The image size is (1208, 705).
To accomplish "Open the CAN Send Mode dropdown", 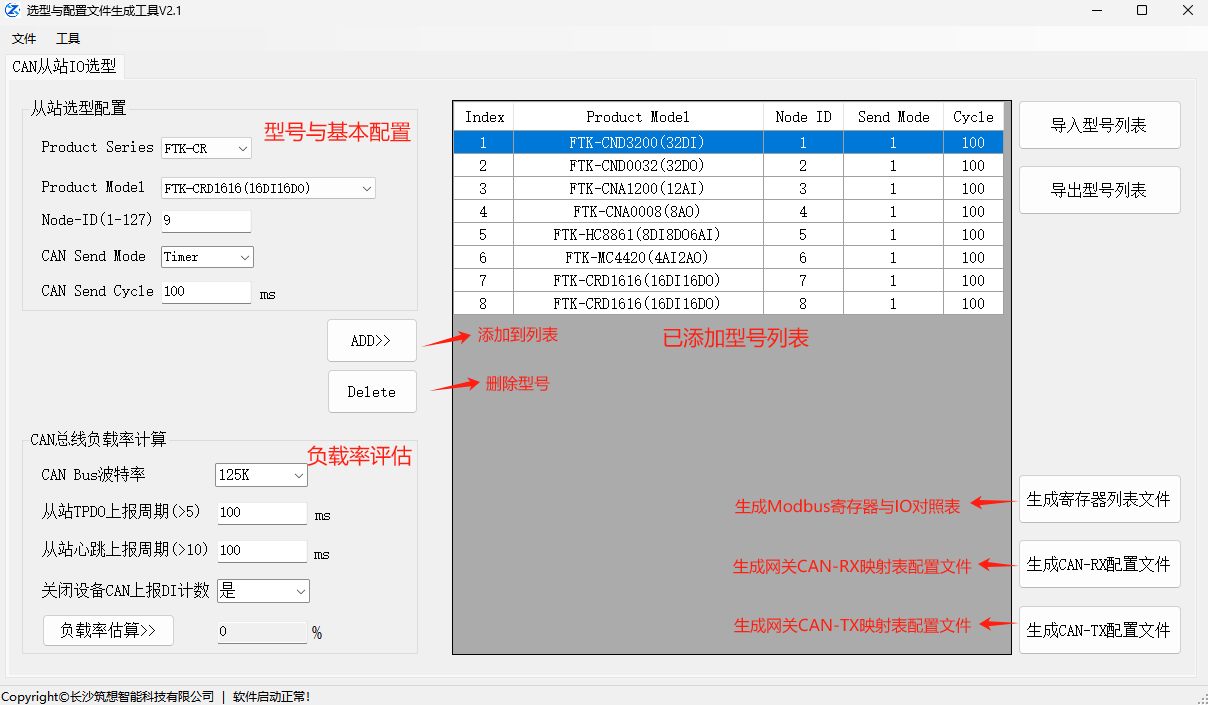I will coord(207,257).
